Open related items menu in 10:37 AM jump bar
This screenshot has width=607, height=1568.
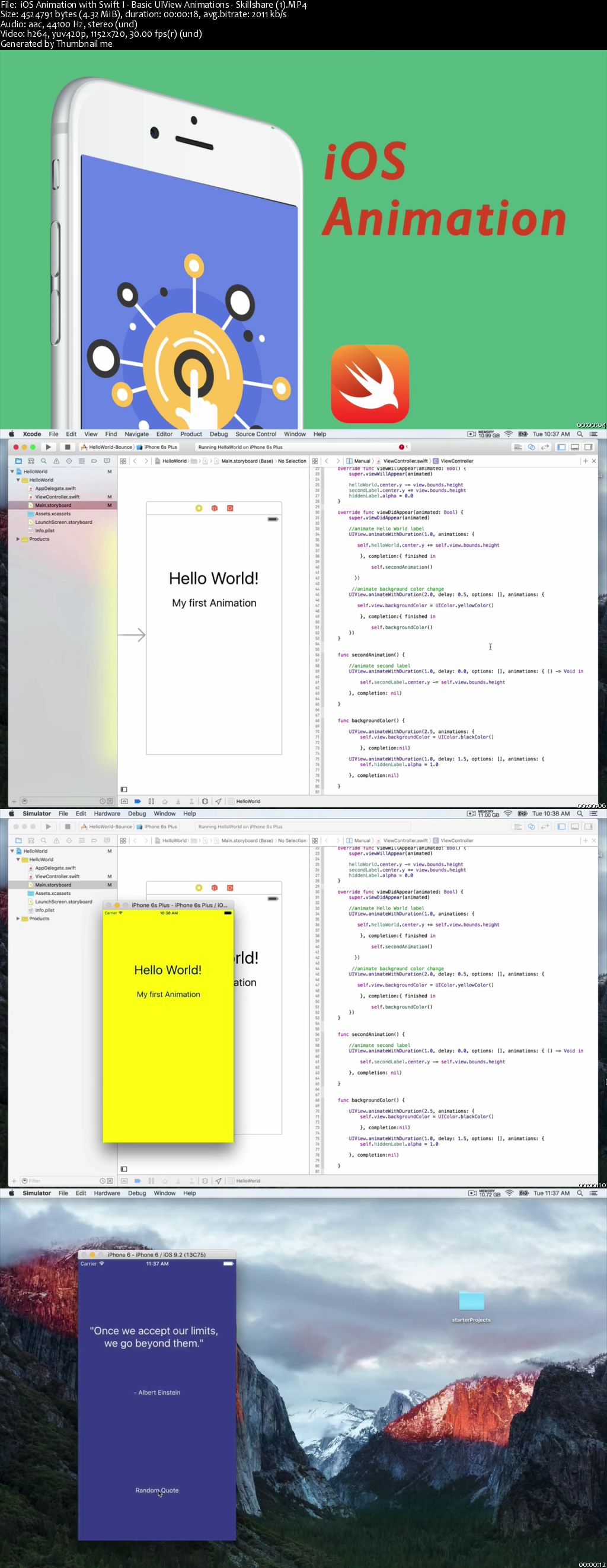(x=123, y=461)
